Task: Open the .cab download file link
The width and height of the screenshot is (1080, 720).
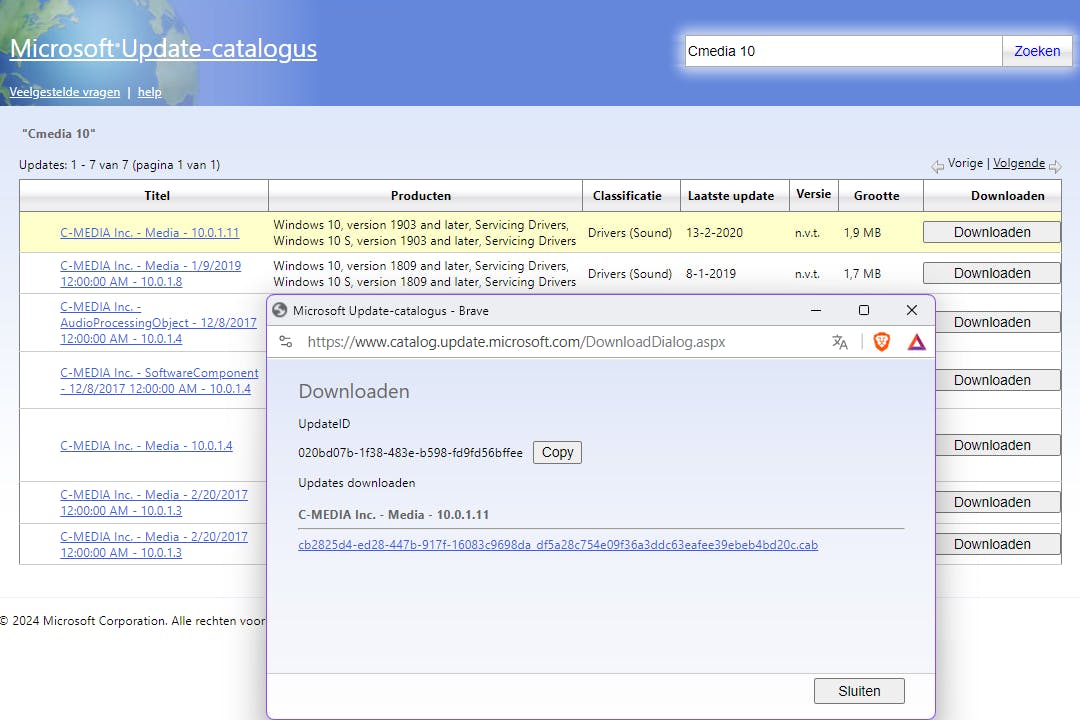Action: click(558, 545)
